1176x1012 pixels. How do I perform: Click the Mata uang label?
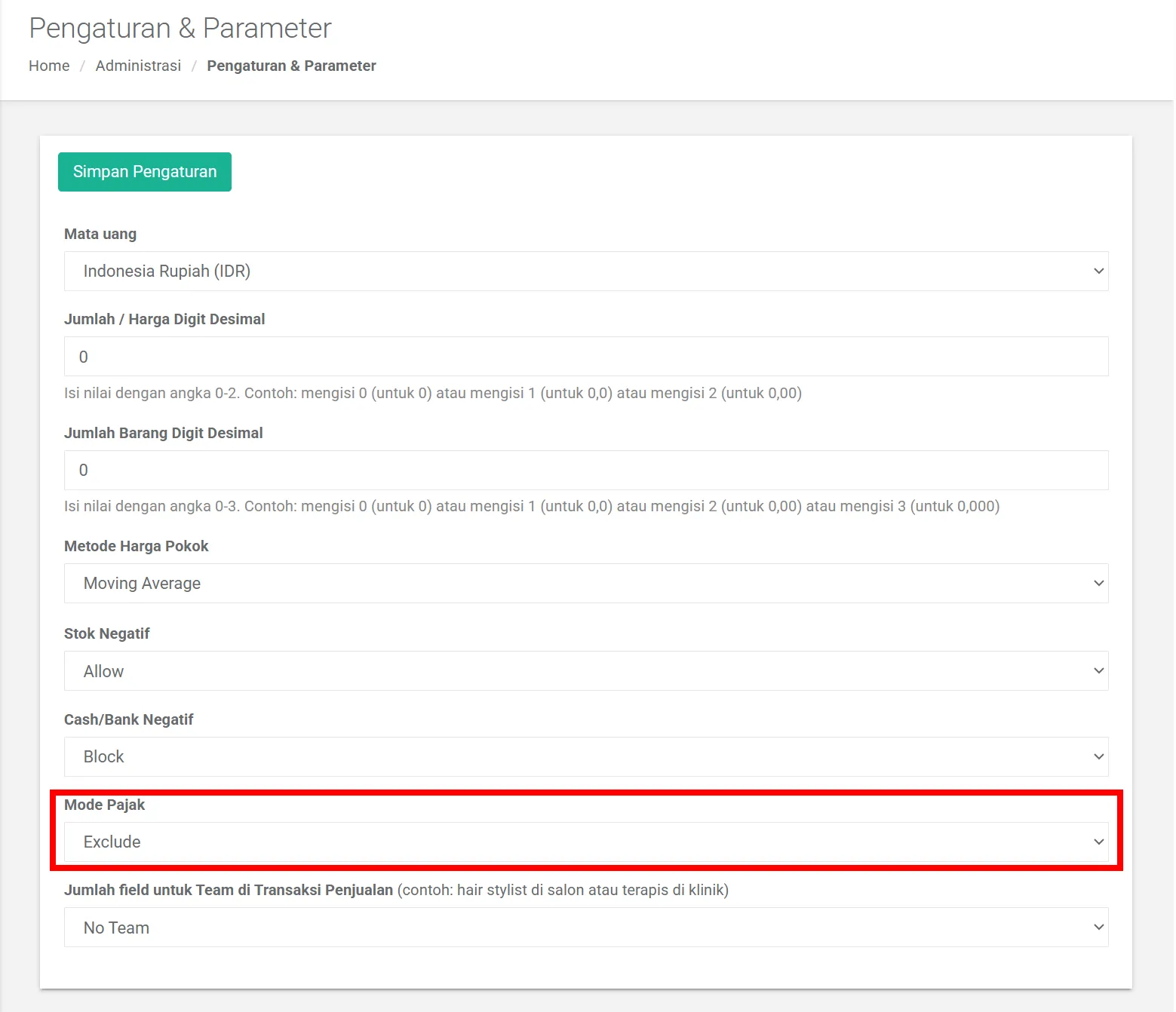point(100,234)
